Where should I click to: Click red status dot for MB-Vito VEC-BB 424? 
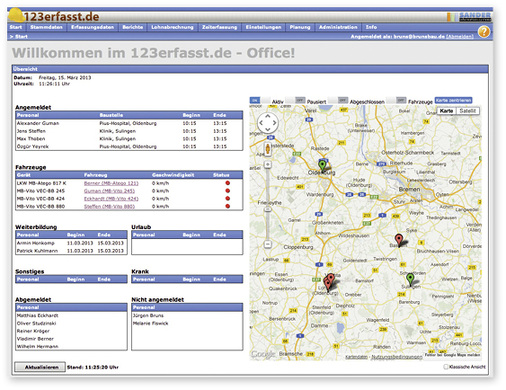(x=228, y=198)
